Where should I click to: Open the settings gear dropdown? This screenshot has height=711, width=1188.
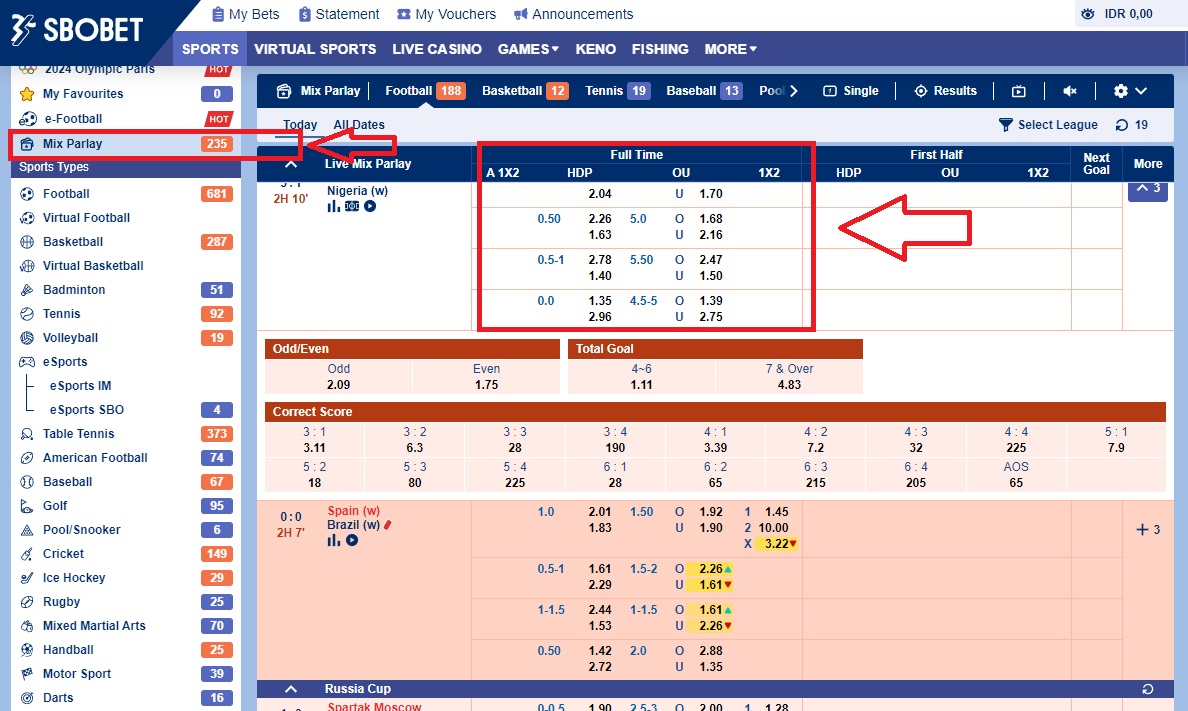pyautogui.click(x=1130, y=91)
